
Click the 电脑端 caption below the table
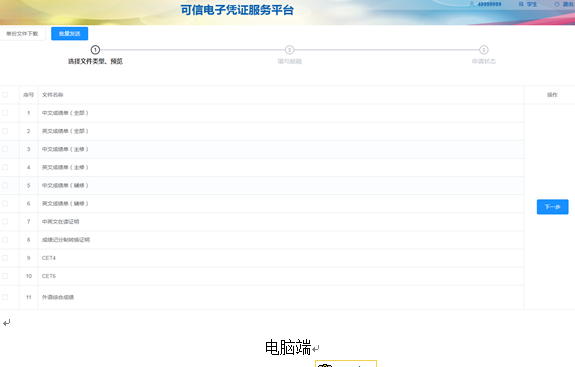288,347
